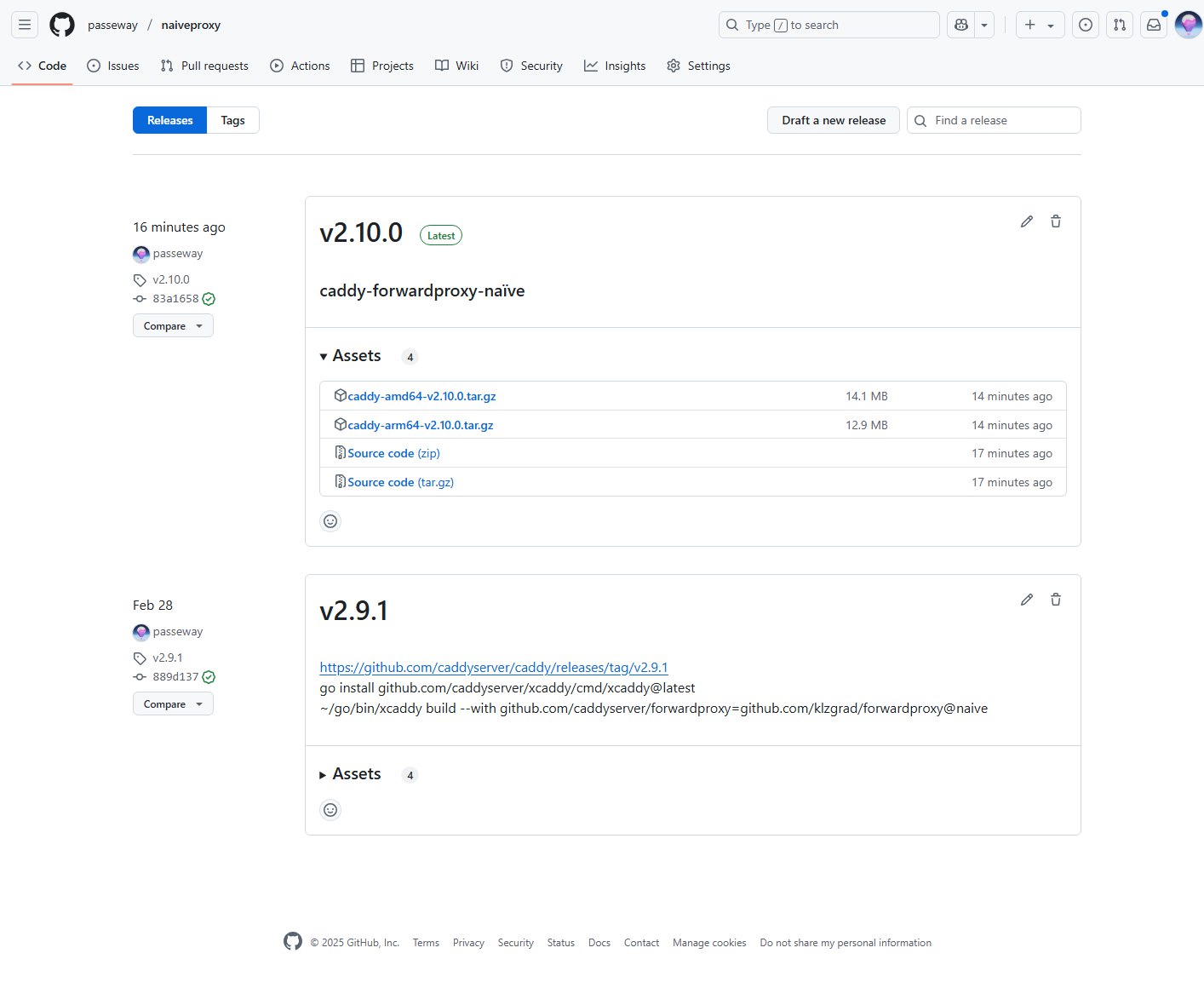
Task: Show verified status for commit 83a1658
Action: tap(209, 299)
